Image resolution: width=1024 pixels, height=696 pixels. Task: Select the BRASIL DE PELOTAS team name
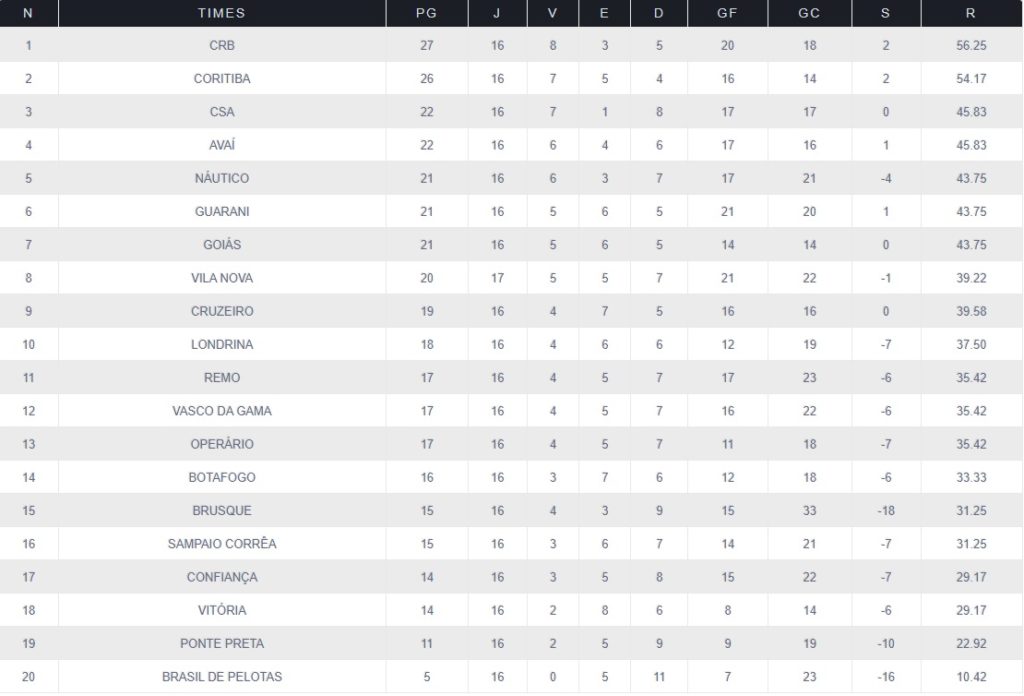pyautogui.click(x=222, y=677)
